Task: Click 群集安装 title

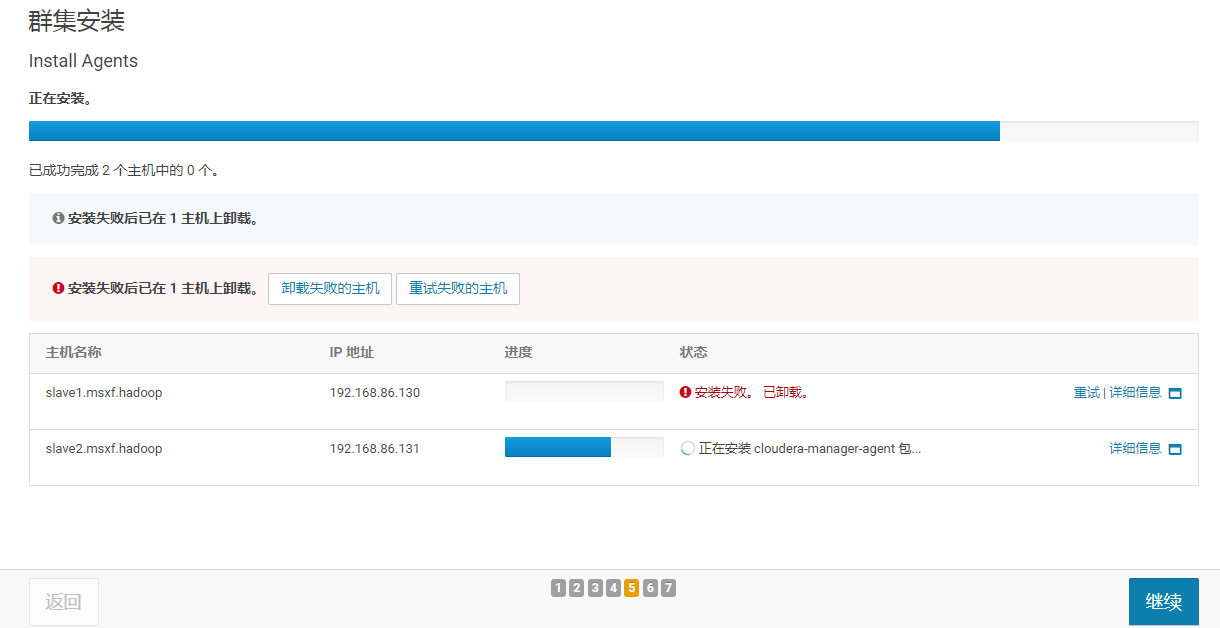Action: [x=76, y=20]
